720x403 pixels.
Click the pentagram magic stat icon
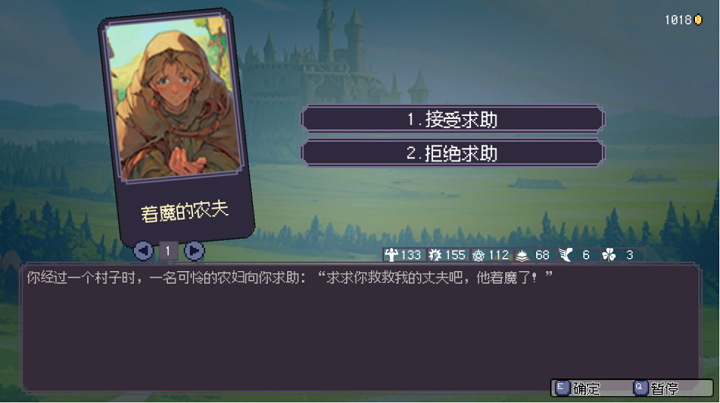478,255
